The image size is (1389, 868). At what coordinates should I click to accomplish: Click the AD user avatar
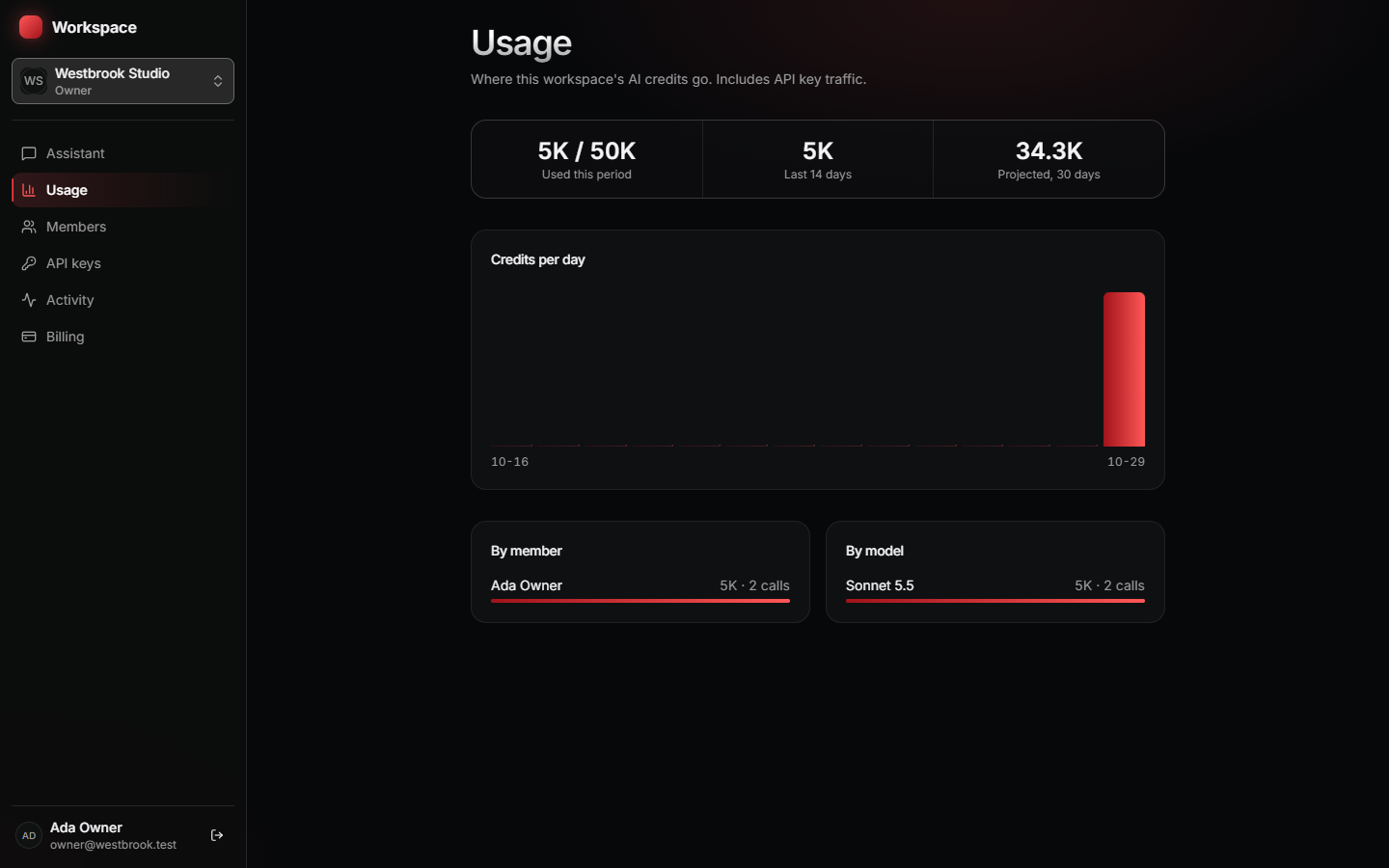[29, 835]
